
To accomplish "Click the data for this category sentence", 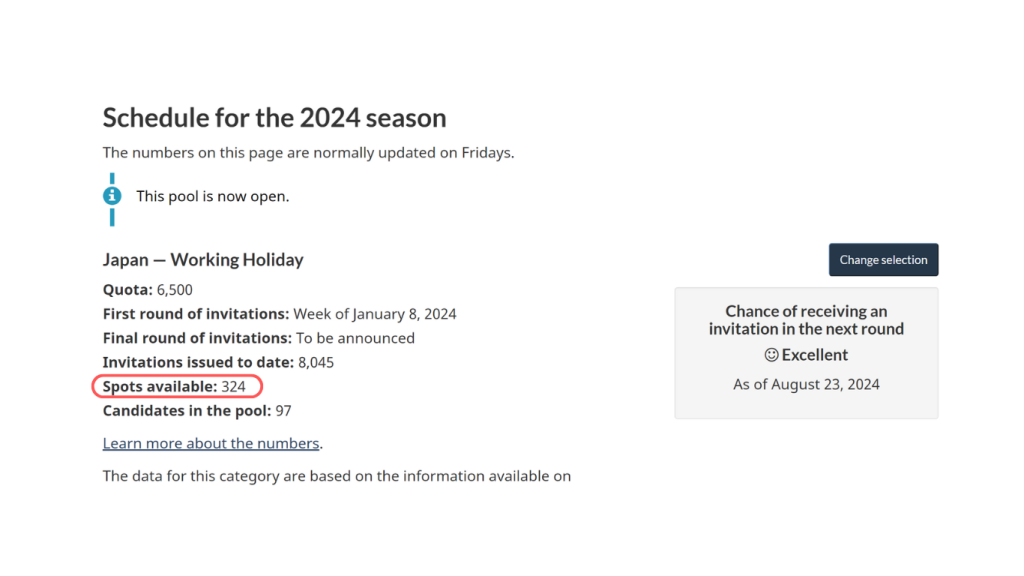I will (336, 476).
